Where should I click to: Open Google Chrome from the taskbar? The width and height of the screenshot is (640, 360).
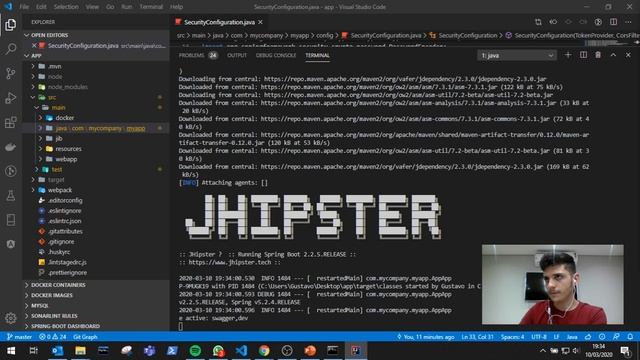(264, 351)
